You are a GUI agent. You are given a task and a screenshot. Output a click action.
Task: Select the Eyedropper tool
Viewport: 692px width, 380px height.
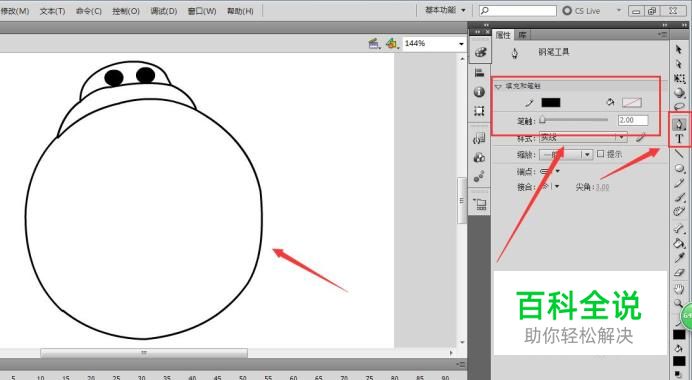(679, 258)
